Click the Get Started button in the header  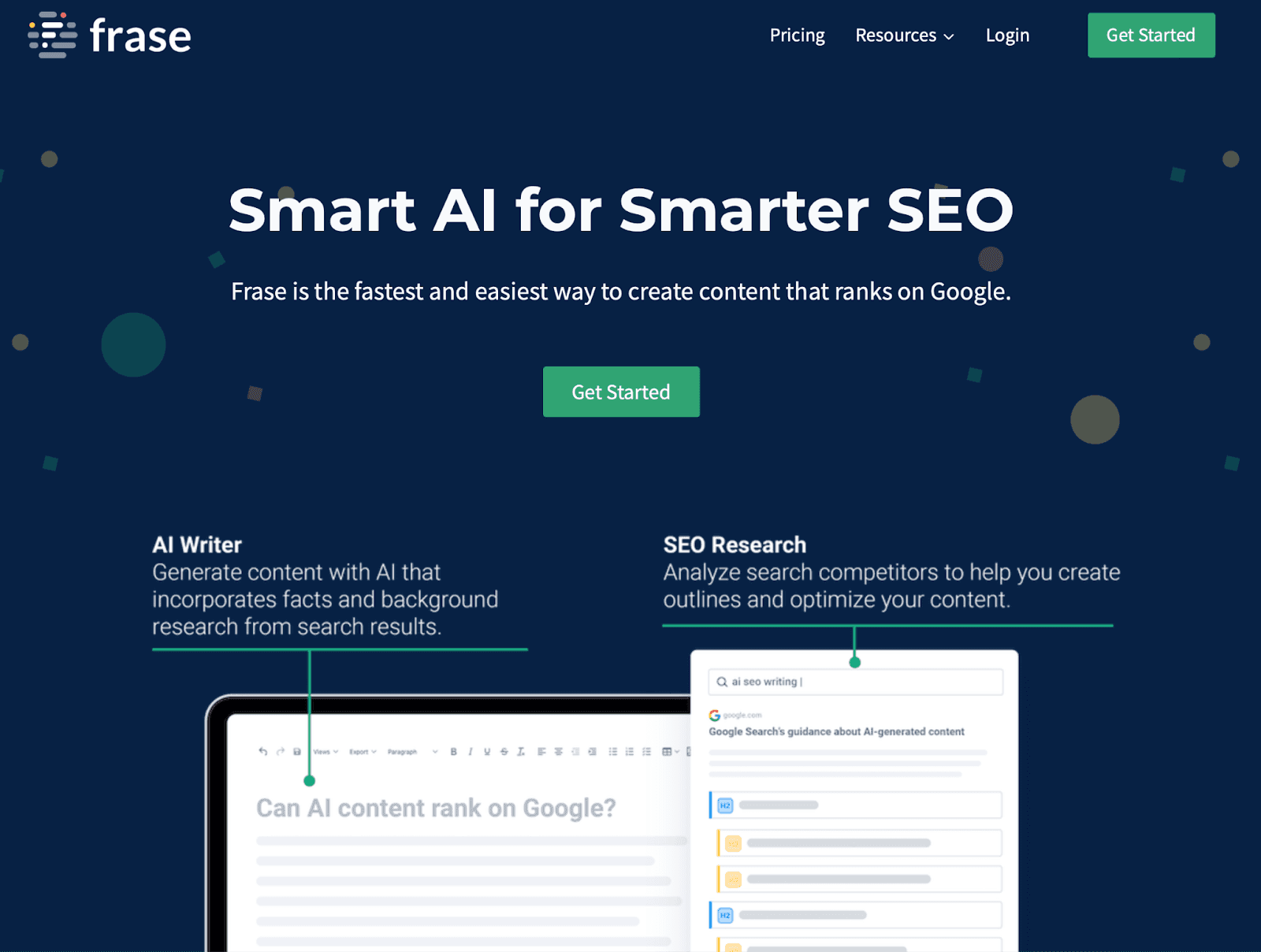tap(1151, 35)
